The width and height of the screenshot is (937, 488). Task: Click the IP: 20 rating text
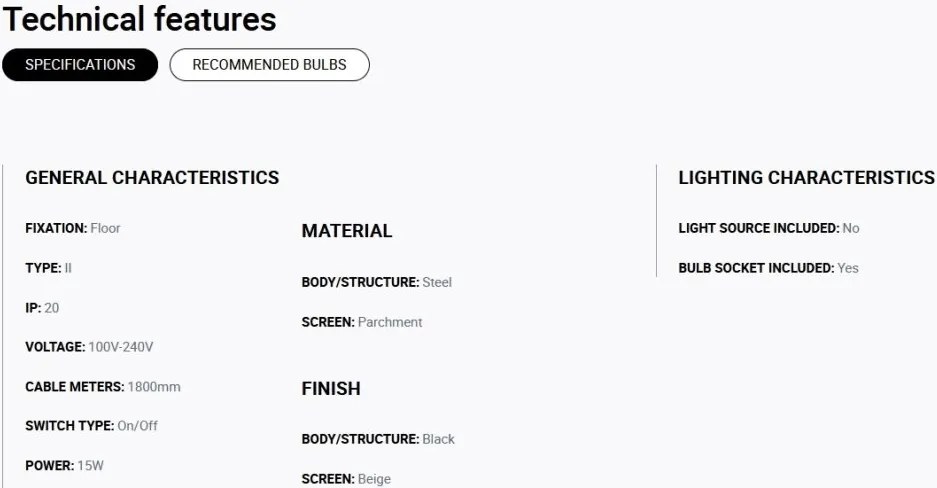(42, 308)
